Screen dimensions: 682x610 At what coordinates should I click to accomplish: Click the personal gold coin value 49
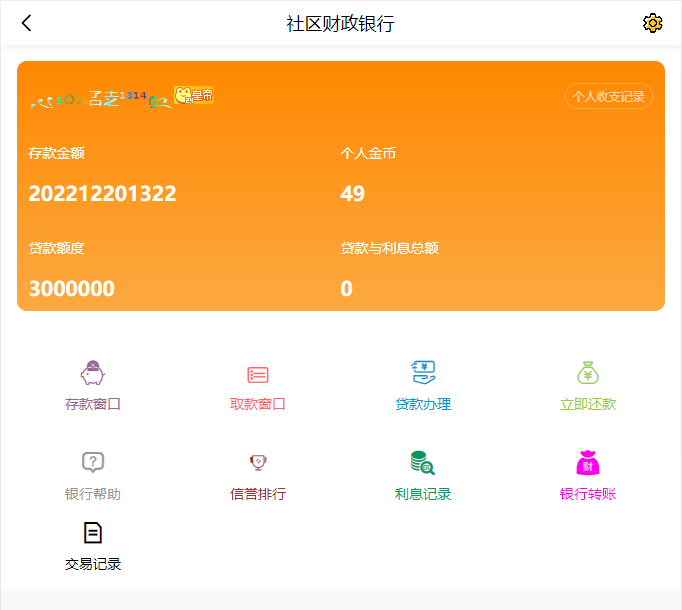tap(352, 194)
